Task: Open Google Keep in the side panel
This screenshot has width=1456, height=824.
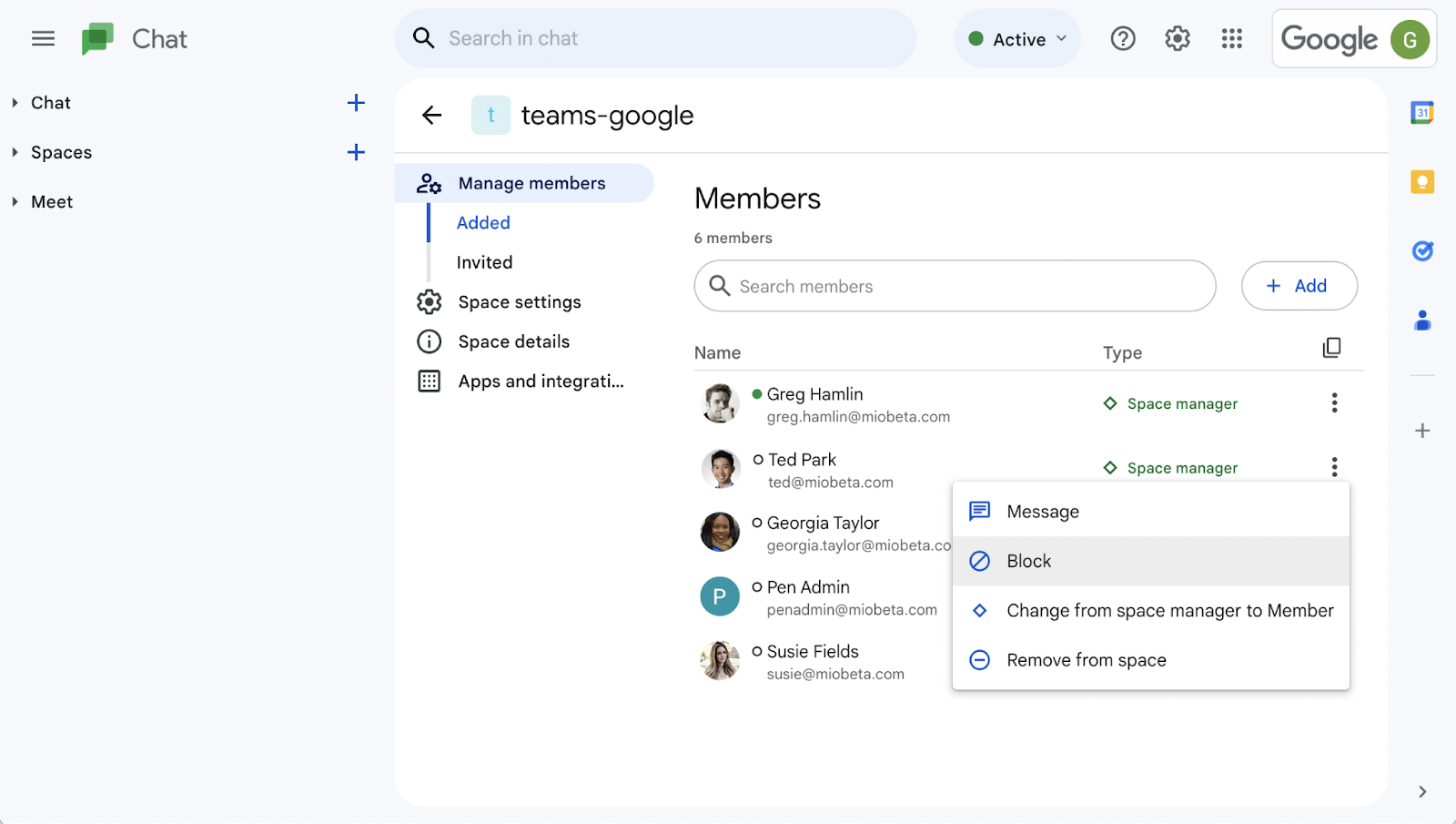Action: pos(1422,182)
